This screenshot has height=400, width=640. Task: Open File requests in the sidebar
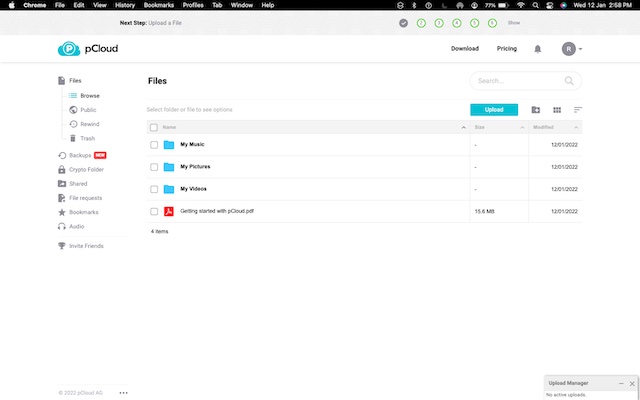tap(80, 198)
